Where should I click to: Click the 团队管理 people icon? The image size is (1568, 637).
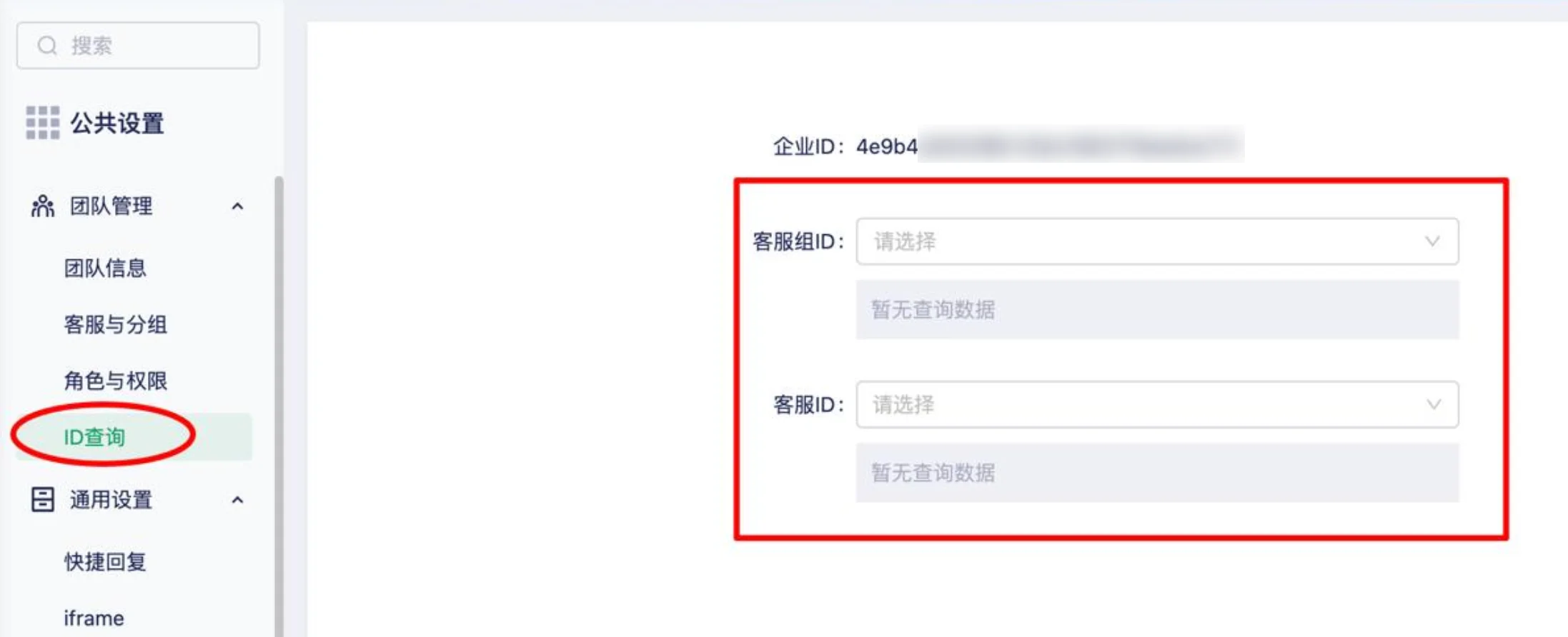41,206
